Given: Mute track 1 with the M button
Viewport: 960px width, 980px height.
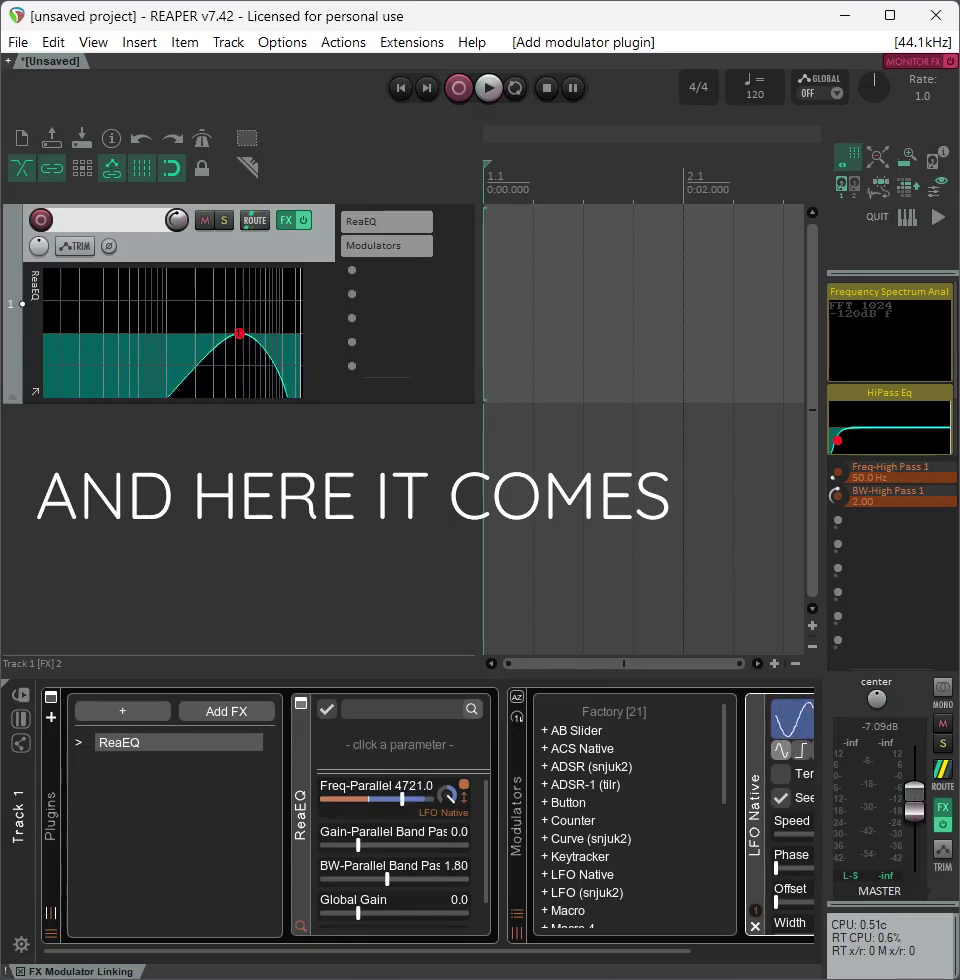Looking at the screenshot, I should [205, 221].
